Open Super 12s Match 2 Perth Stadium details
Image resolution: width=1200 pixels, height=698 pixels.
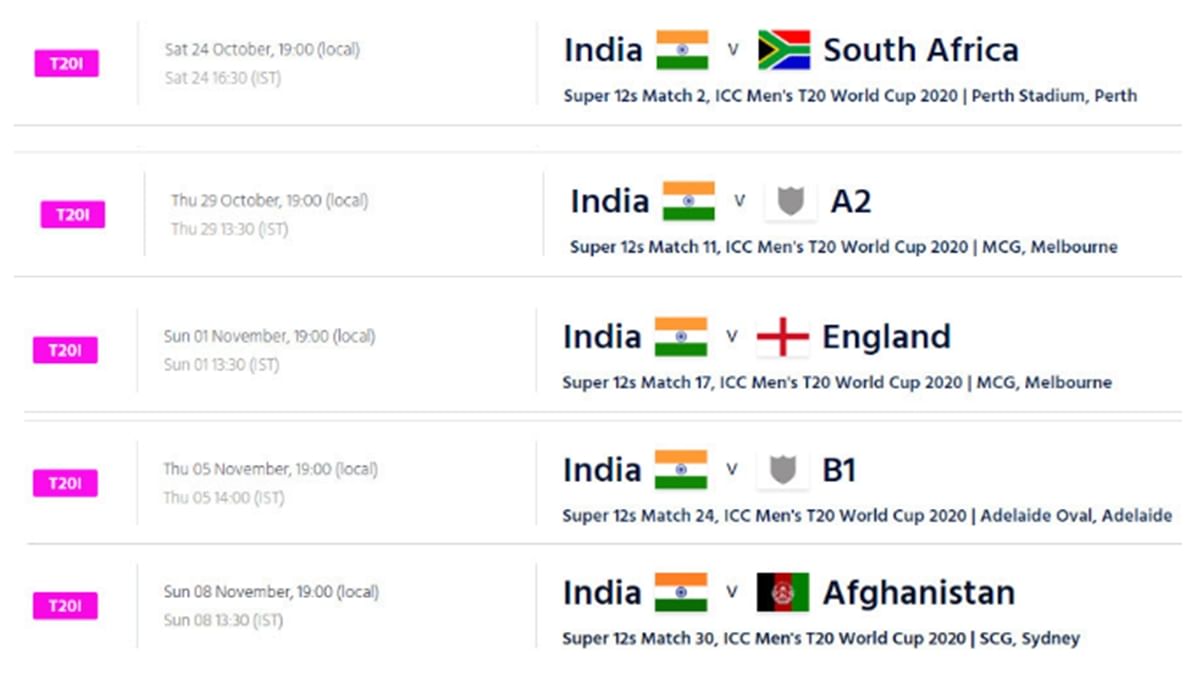[850, 97]
